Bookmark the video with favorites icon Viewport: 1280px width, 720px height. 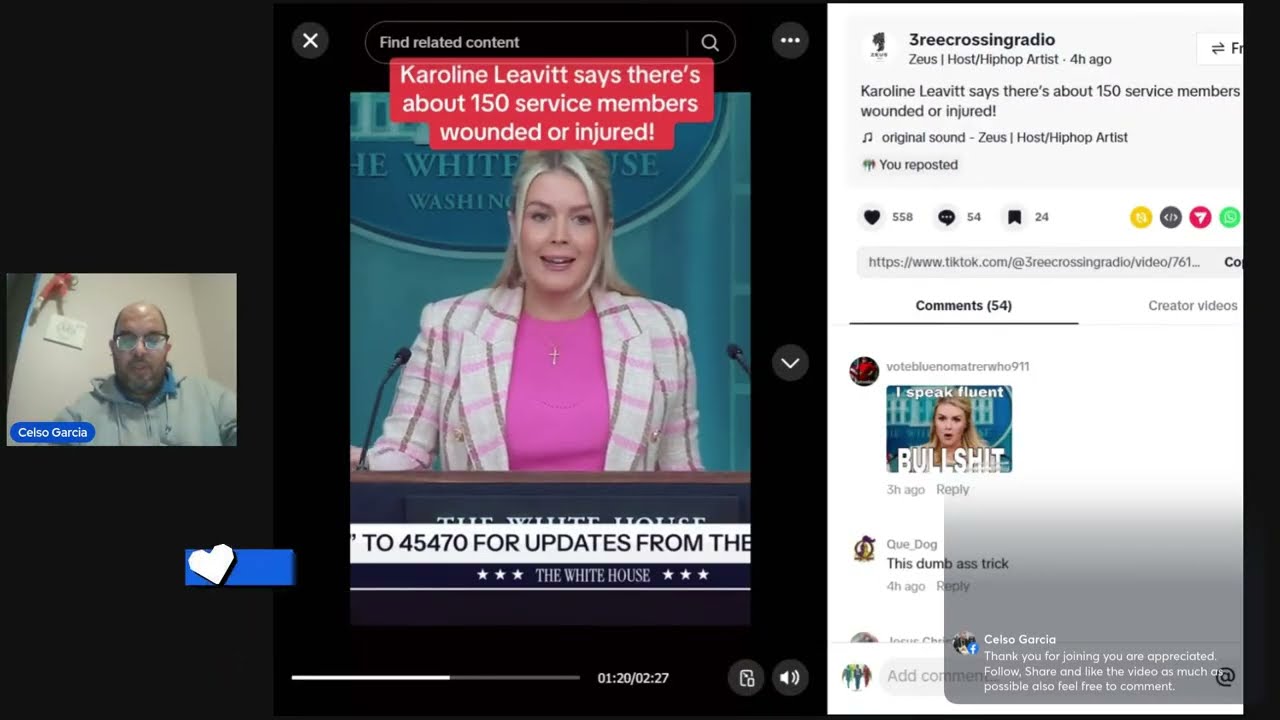(1014, 217)
